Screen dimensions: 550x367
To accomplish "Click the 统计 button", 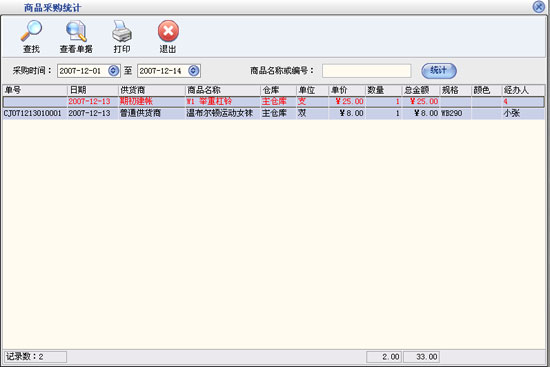I will click(438, 71).
